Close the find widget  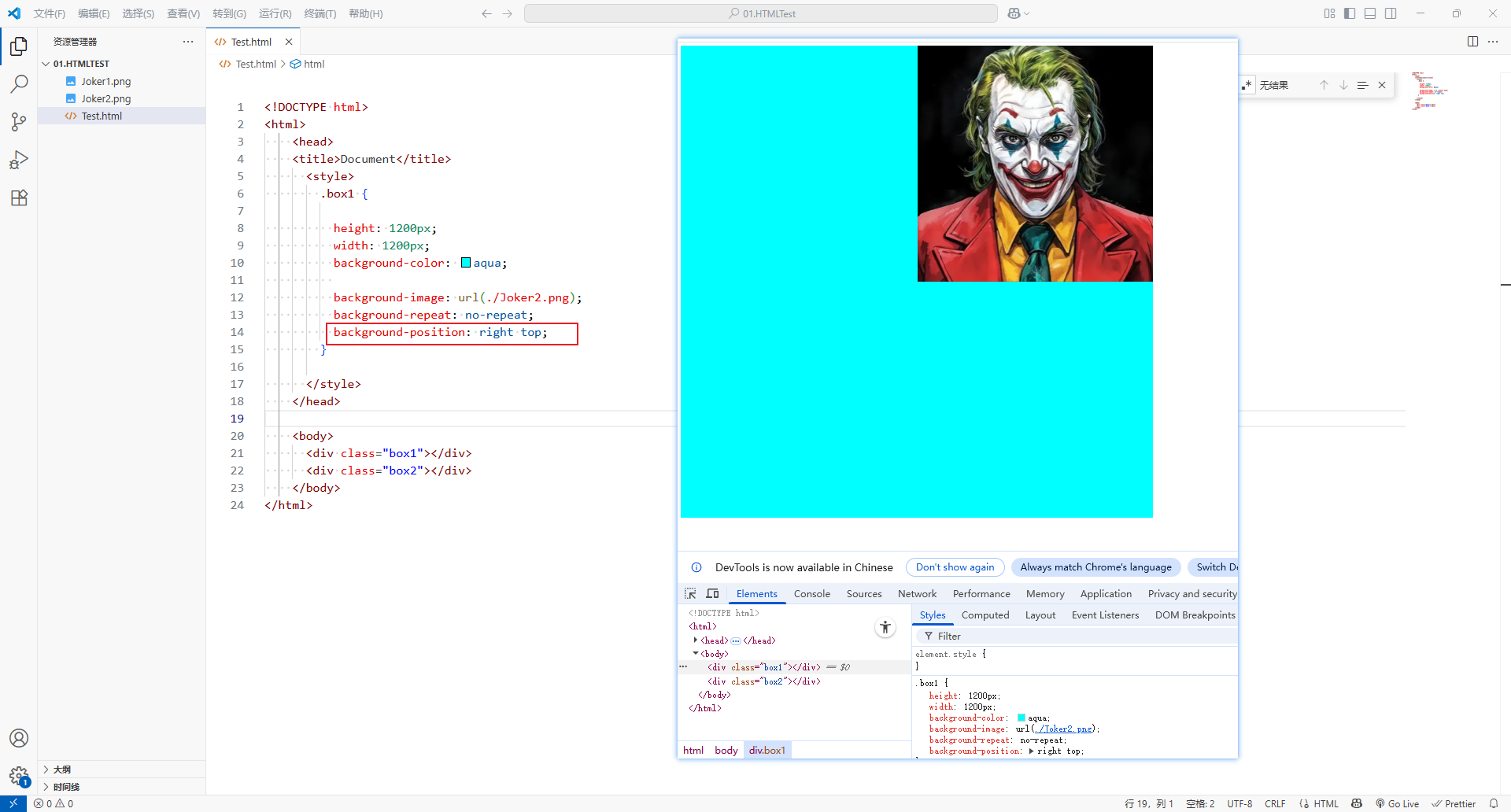(x=1382, y=85)
